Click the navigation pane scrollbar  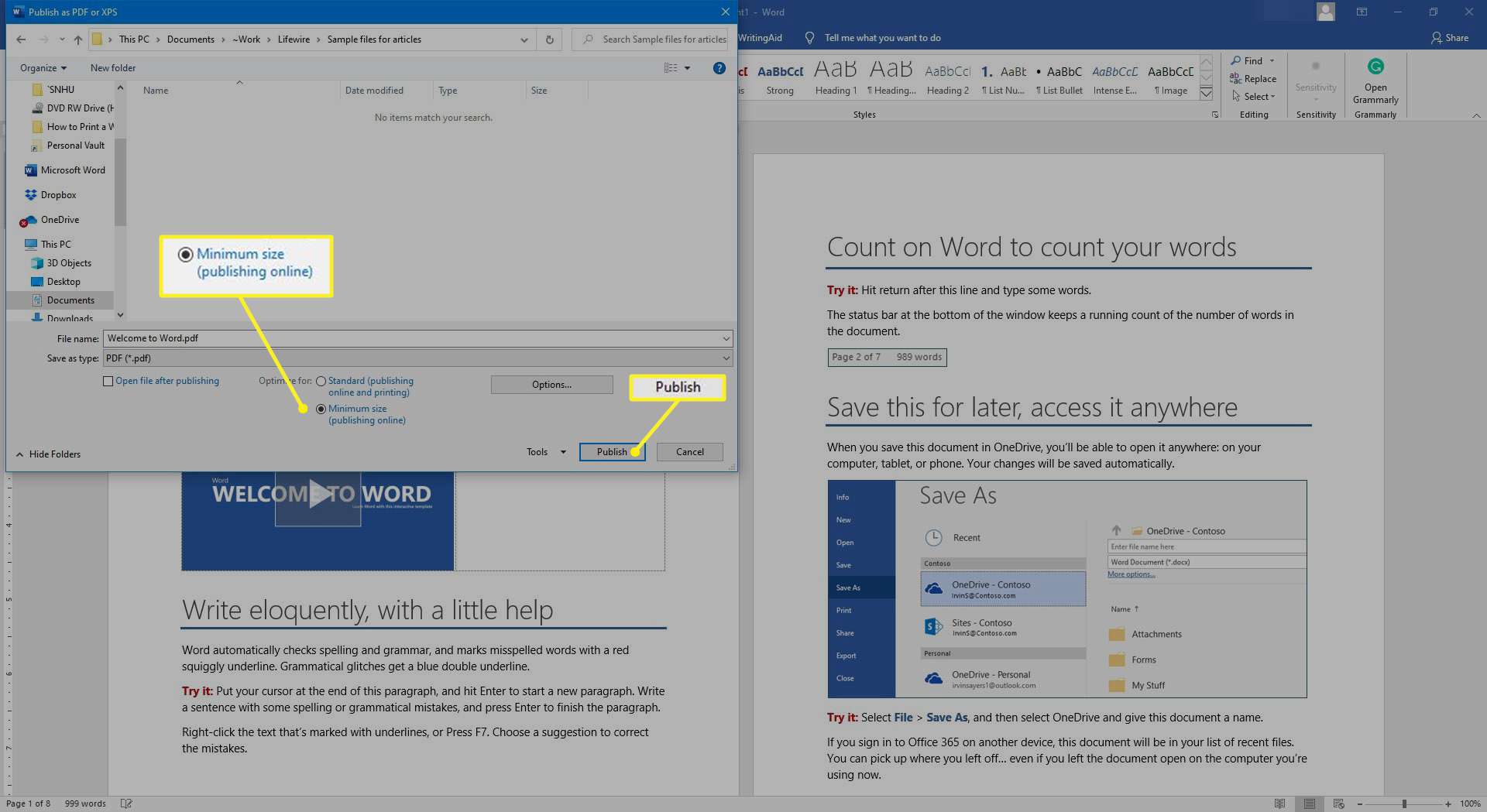point(120,182)
